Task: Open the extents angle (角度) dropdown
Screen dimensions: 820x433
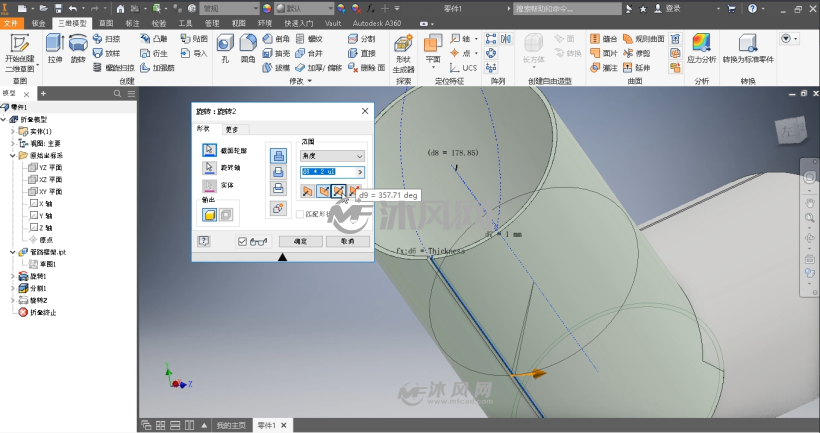Action: (332, 156)
